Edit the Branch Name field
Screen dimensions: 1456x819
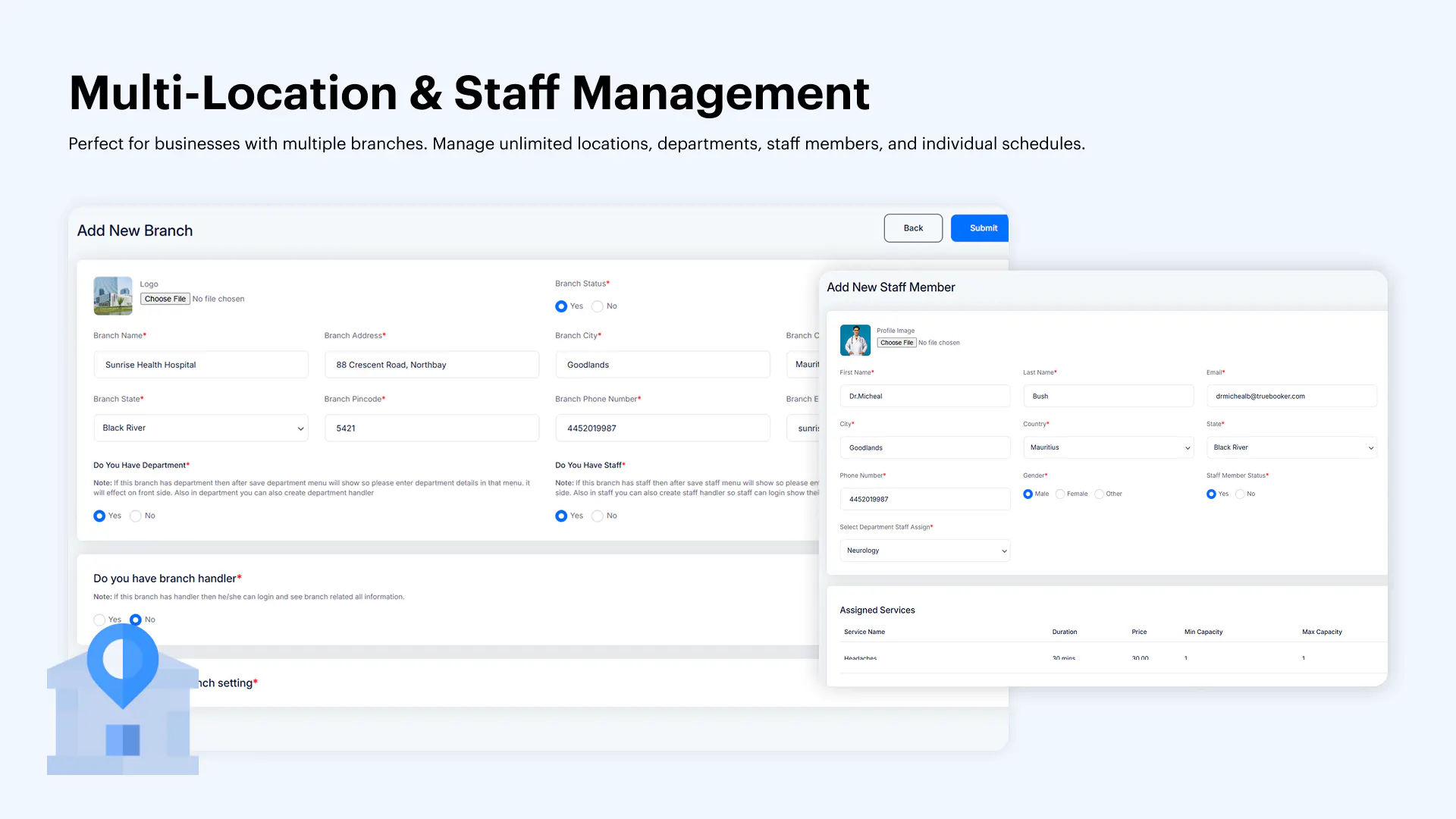point(201,365)
